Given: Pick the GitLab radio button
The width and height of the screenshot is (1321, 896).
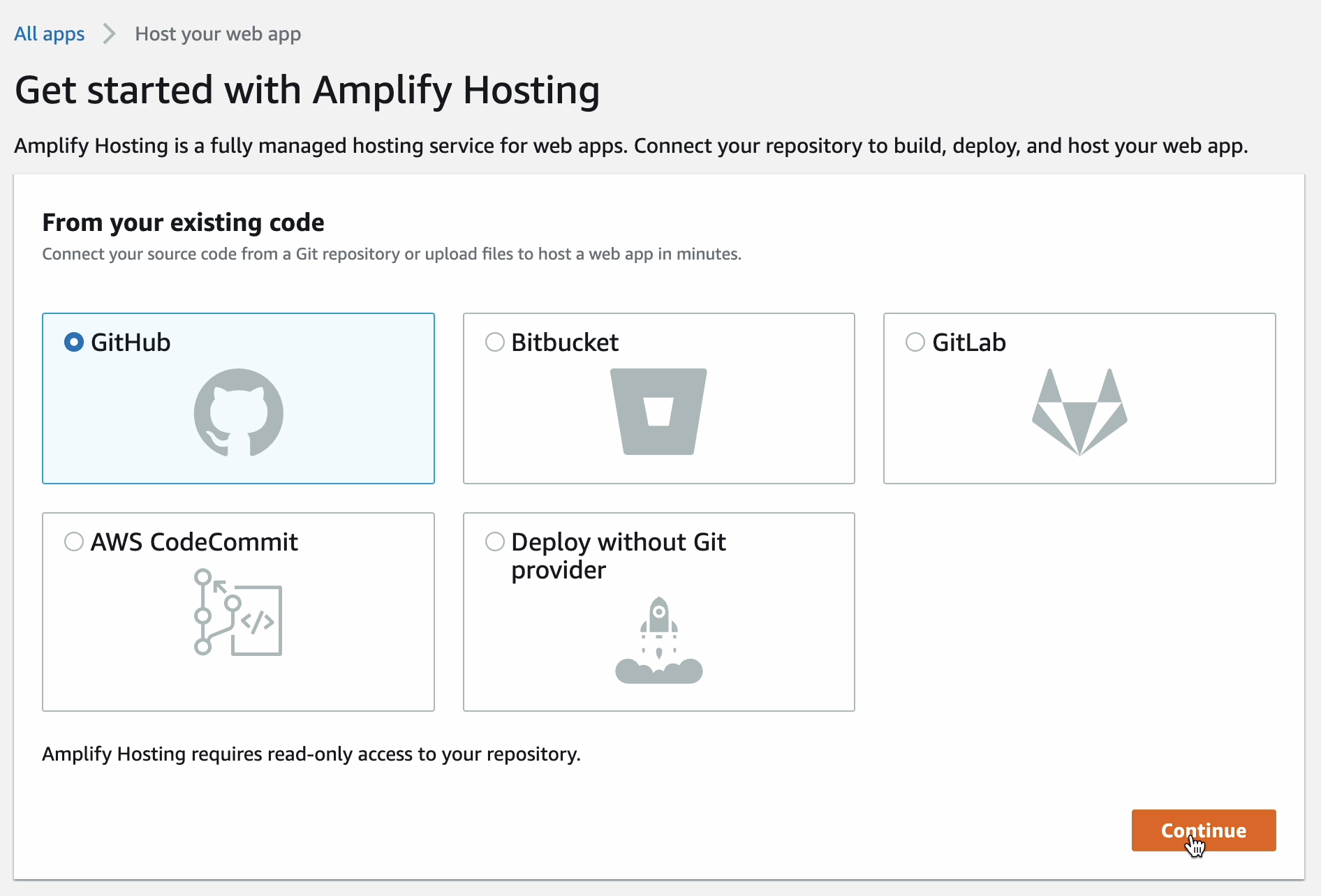Looking at the screenshot, I should pos(915,343).
